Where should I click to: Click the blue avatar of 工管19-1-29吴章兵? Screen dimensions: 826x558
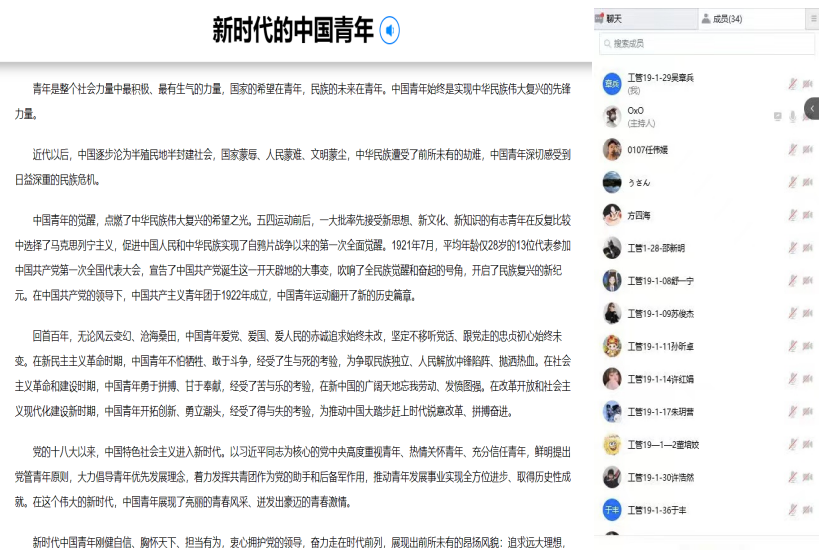[612, 84]
